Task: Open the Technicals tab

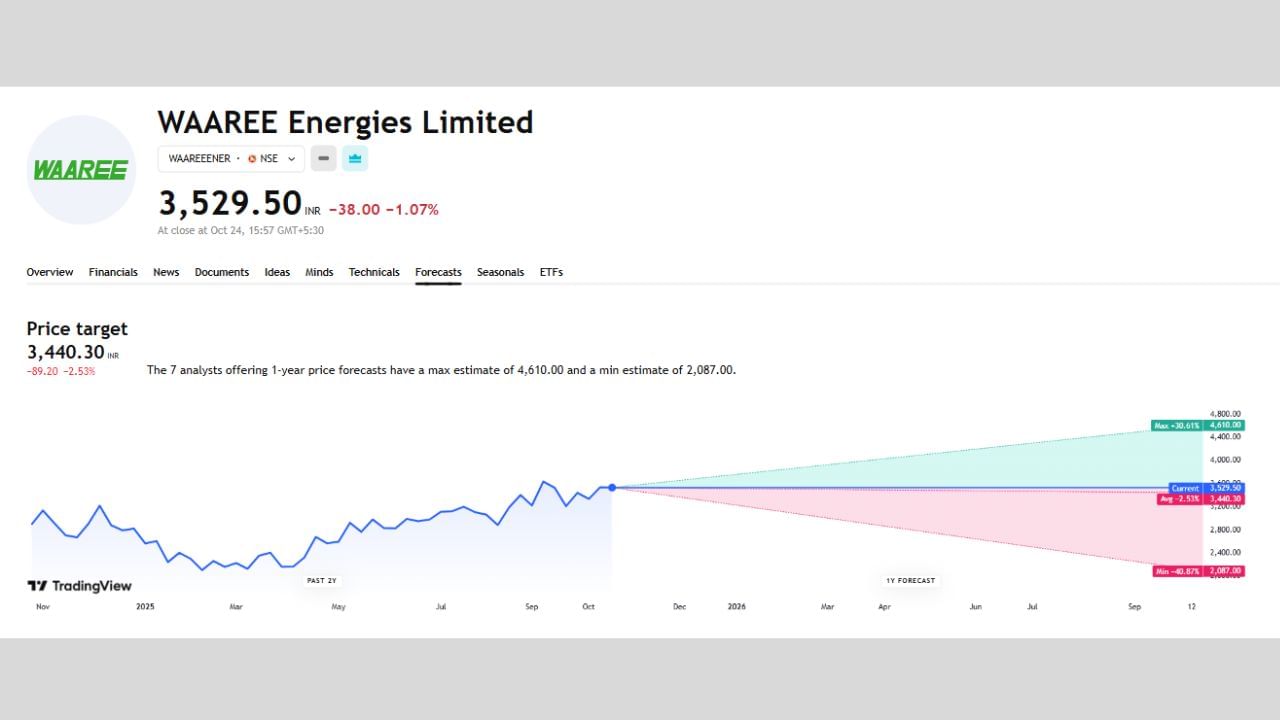Action: click(x=373, y=271)
